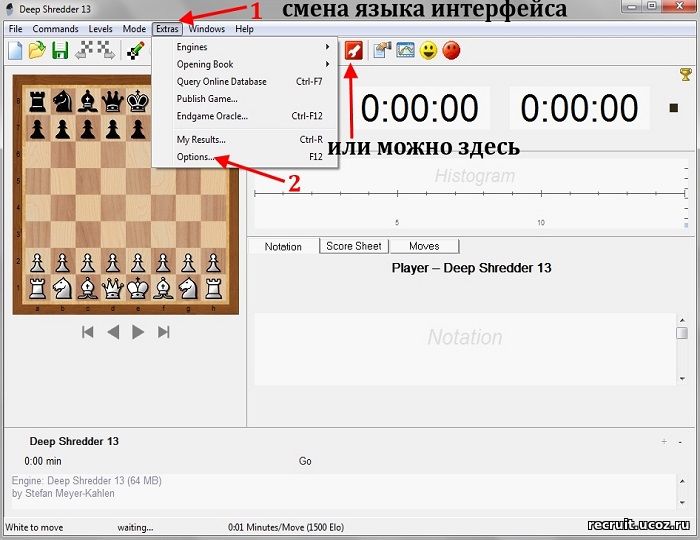700x540 pixels.
Task: Click White to move in the status bar
Action: [34, 528]
